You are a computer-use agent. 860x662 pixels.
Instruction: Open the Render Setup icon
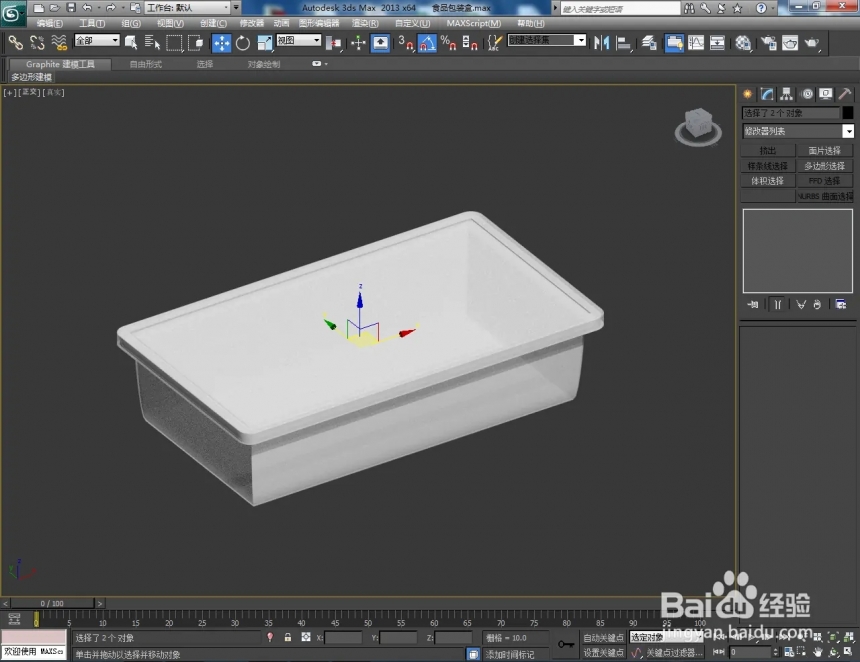pos(768,43)
